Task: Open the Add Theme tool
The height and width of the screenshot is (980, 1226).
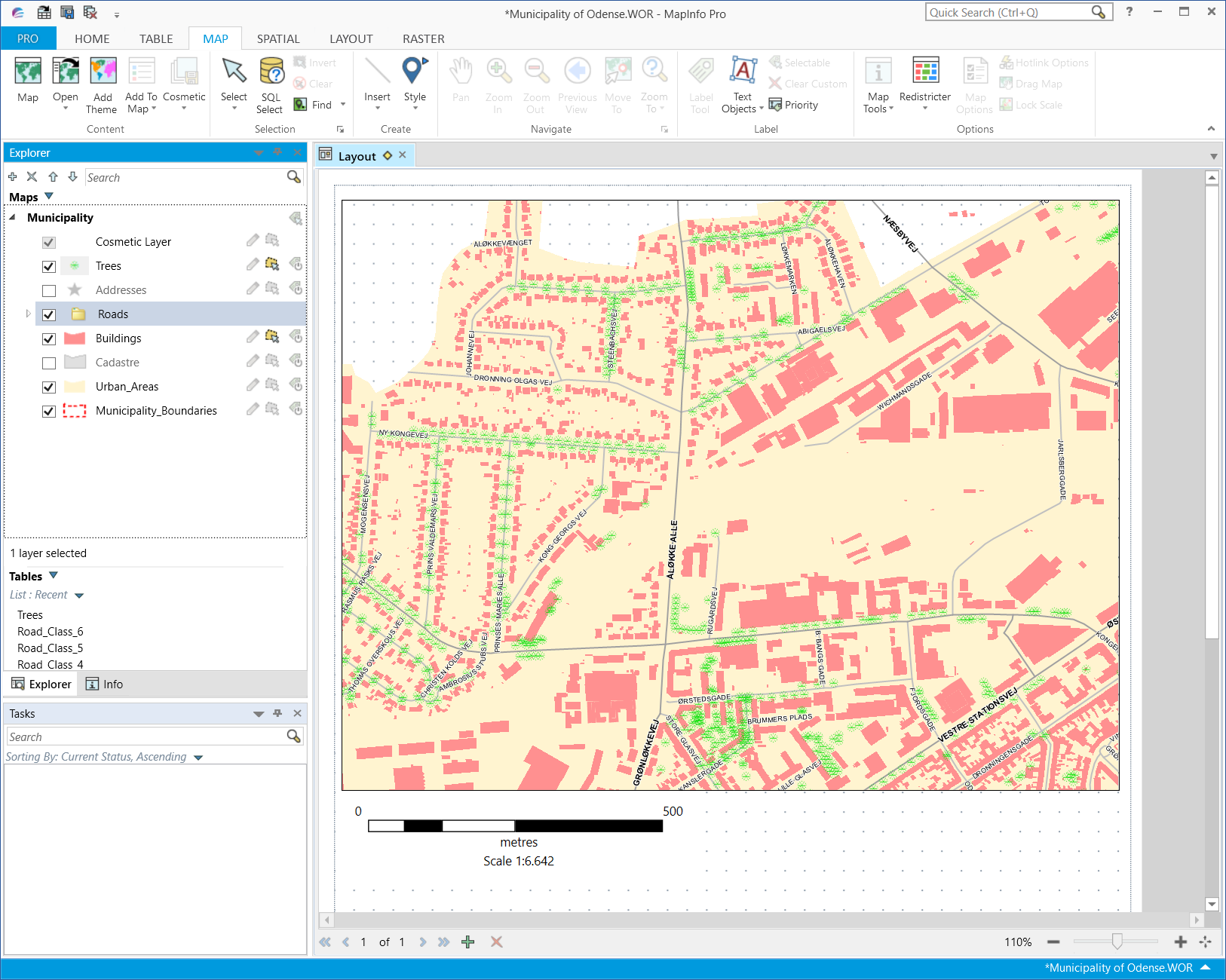Action: coord(102,84)
